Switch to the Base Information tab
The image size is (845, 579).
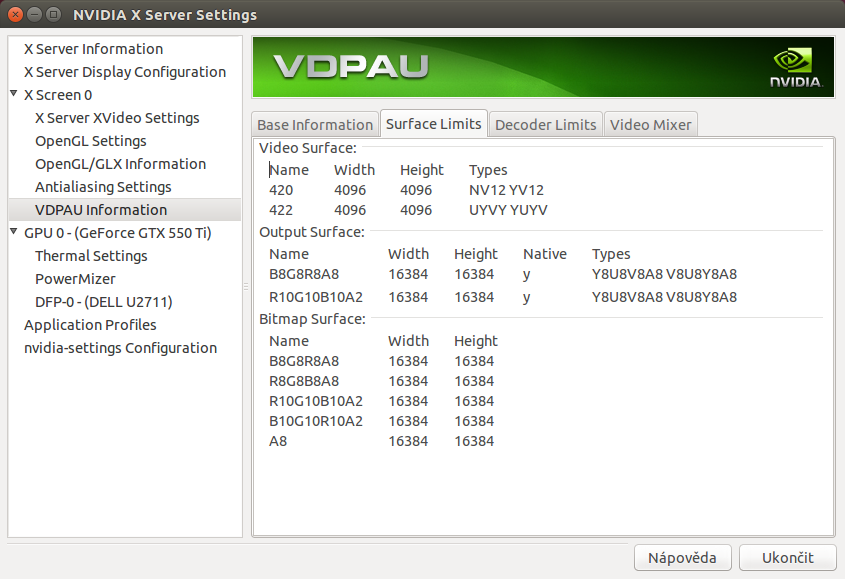(x=315, y=125)
